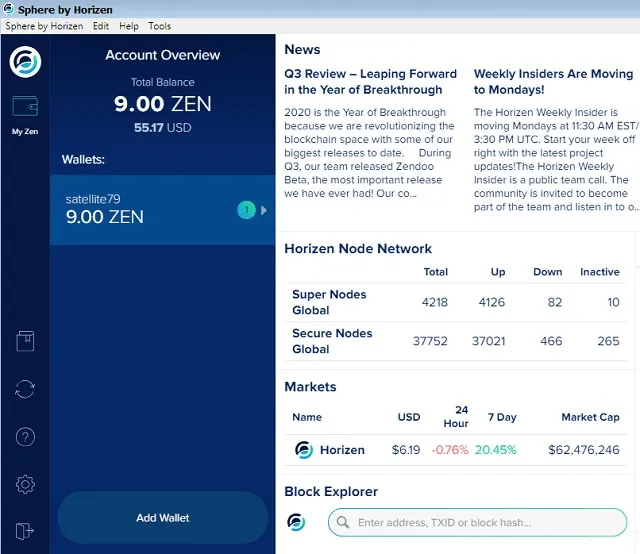Image resolution: width=640 pixels, height=554 pixels.
Task: Click the sync refresh sidebar icon
Action: coord(25,389)
